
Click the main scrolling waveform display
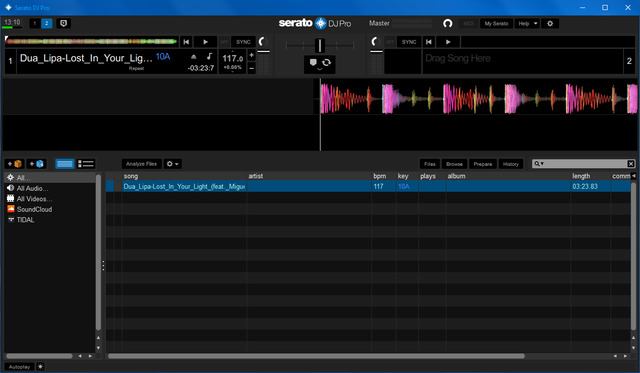click(x=320, y=114)
